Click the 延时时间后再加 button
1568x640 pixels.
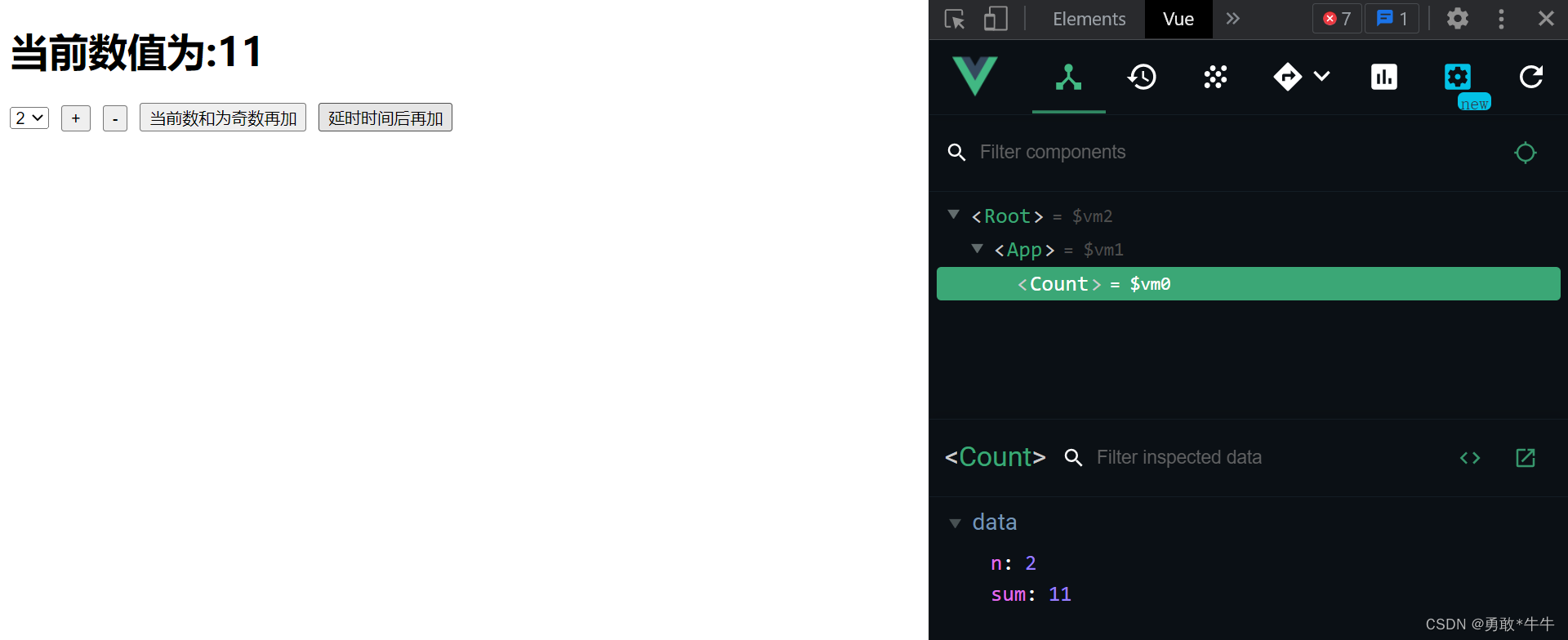(x=385, y=118)
